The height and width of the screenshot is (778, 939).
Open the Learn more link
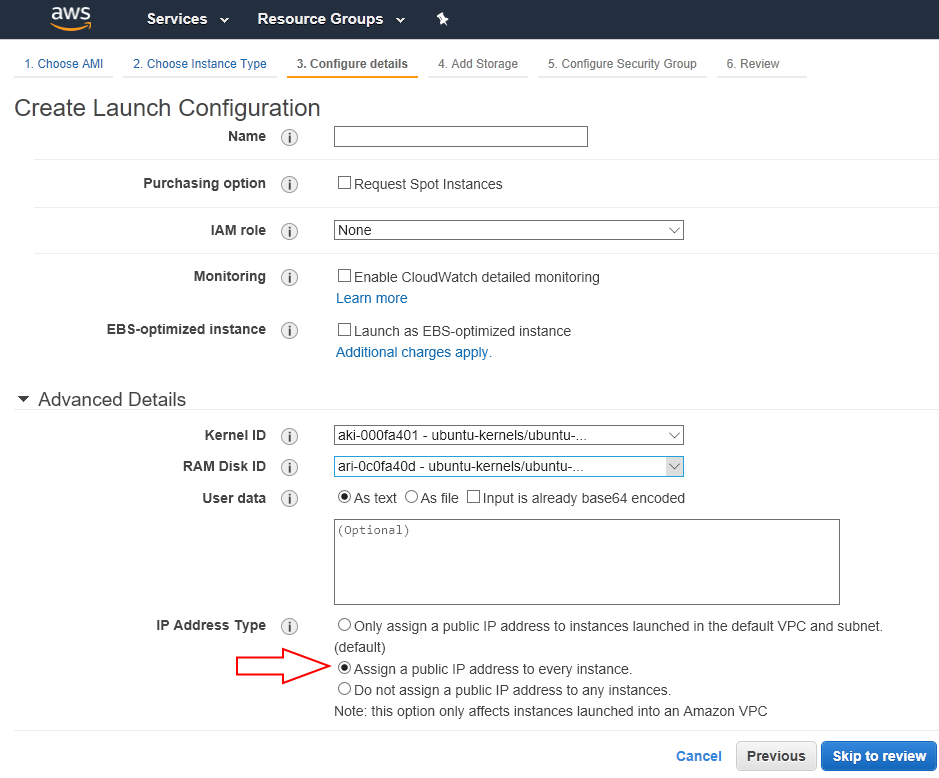[x=371, y=298]
